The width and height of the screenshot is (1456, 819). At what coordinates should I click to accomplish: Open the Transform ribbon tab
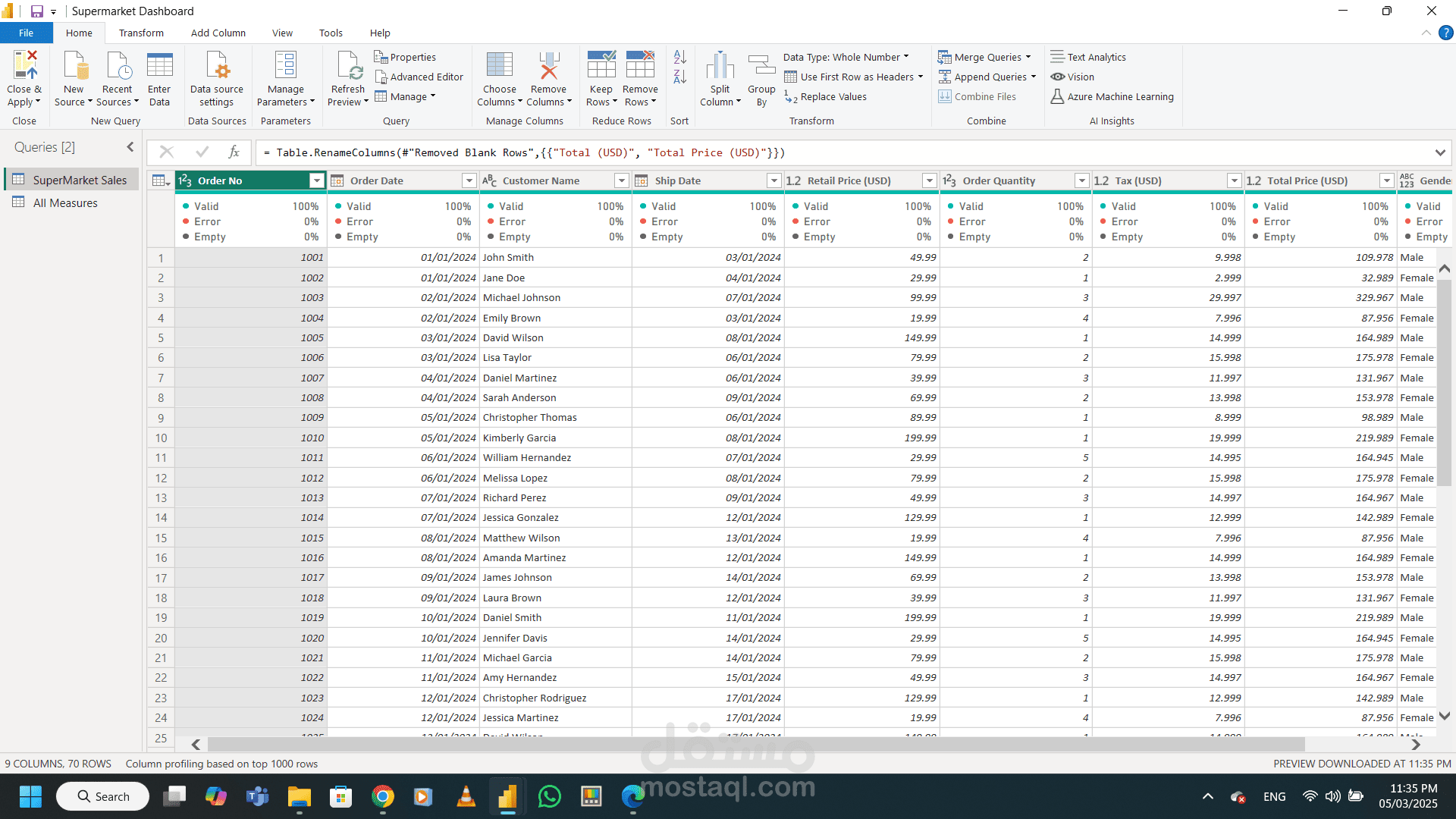pyautogui.click(x=141, y=33)
